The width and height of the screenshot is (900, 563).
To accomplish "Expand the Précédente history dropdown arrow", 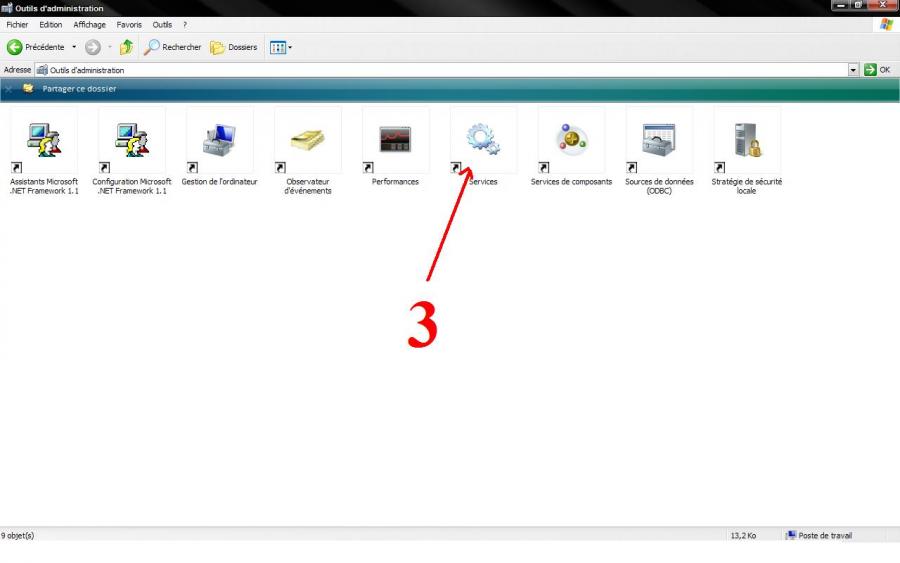I will point(74,47).
